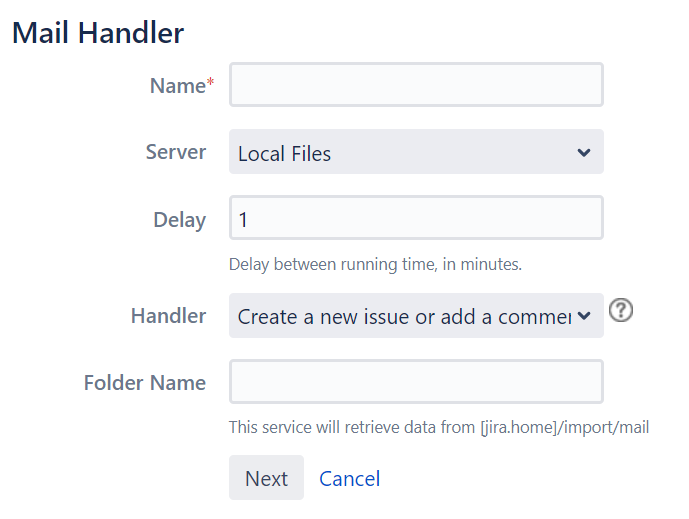Click the Name field label
This screenshot has height=519, width=689.
177,86
